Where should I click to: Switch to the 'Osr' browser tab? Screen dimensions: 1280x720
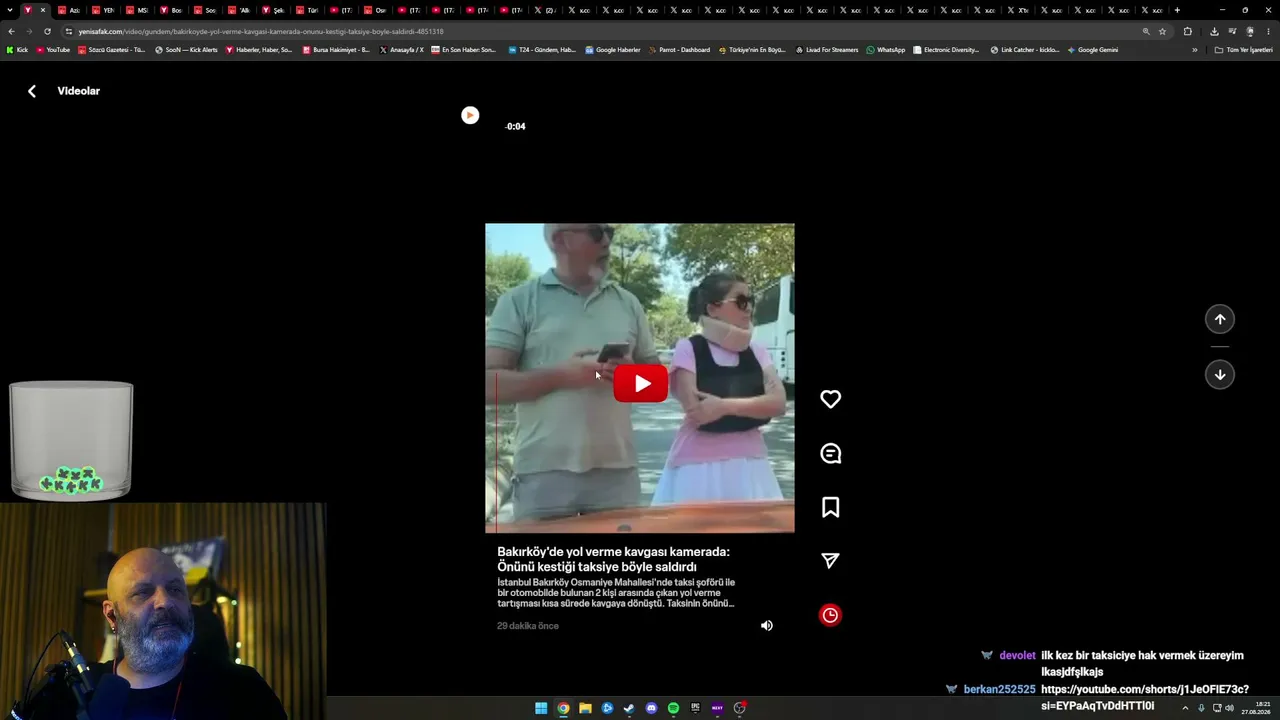375,10
